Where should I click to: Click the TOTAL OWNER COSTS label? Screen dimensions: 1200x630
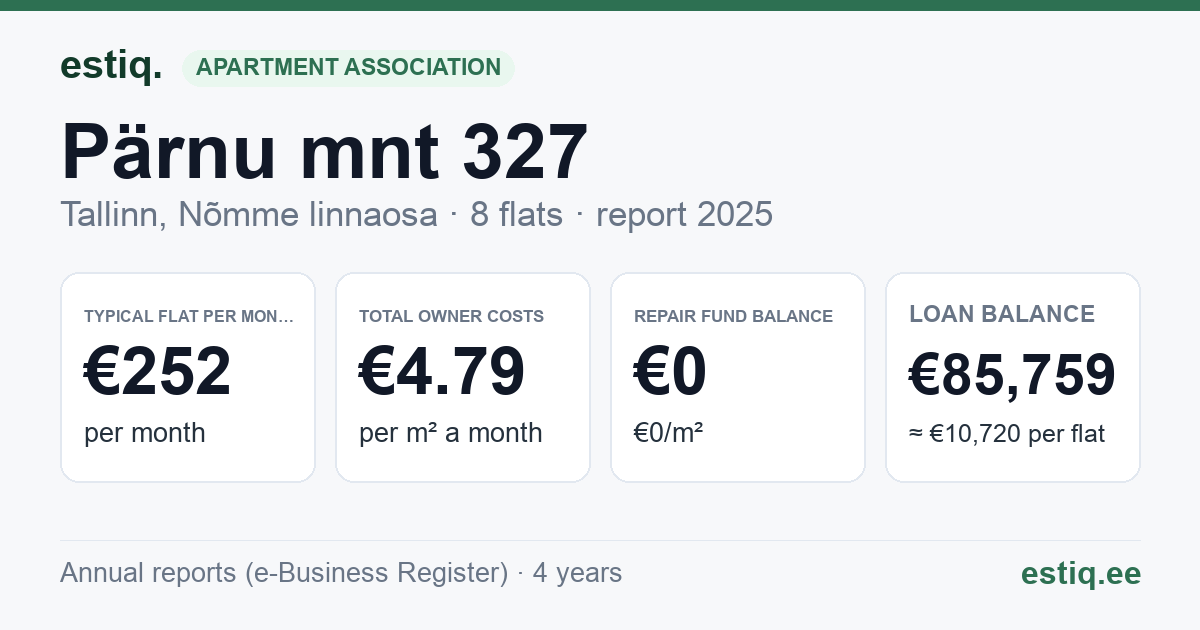point(451,316)
